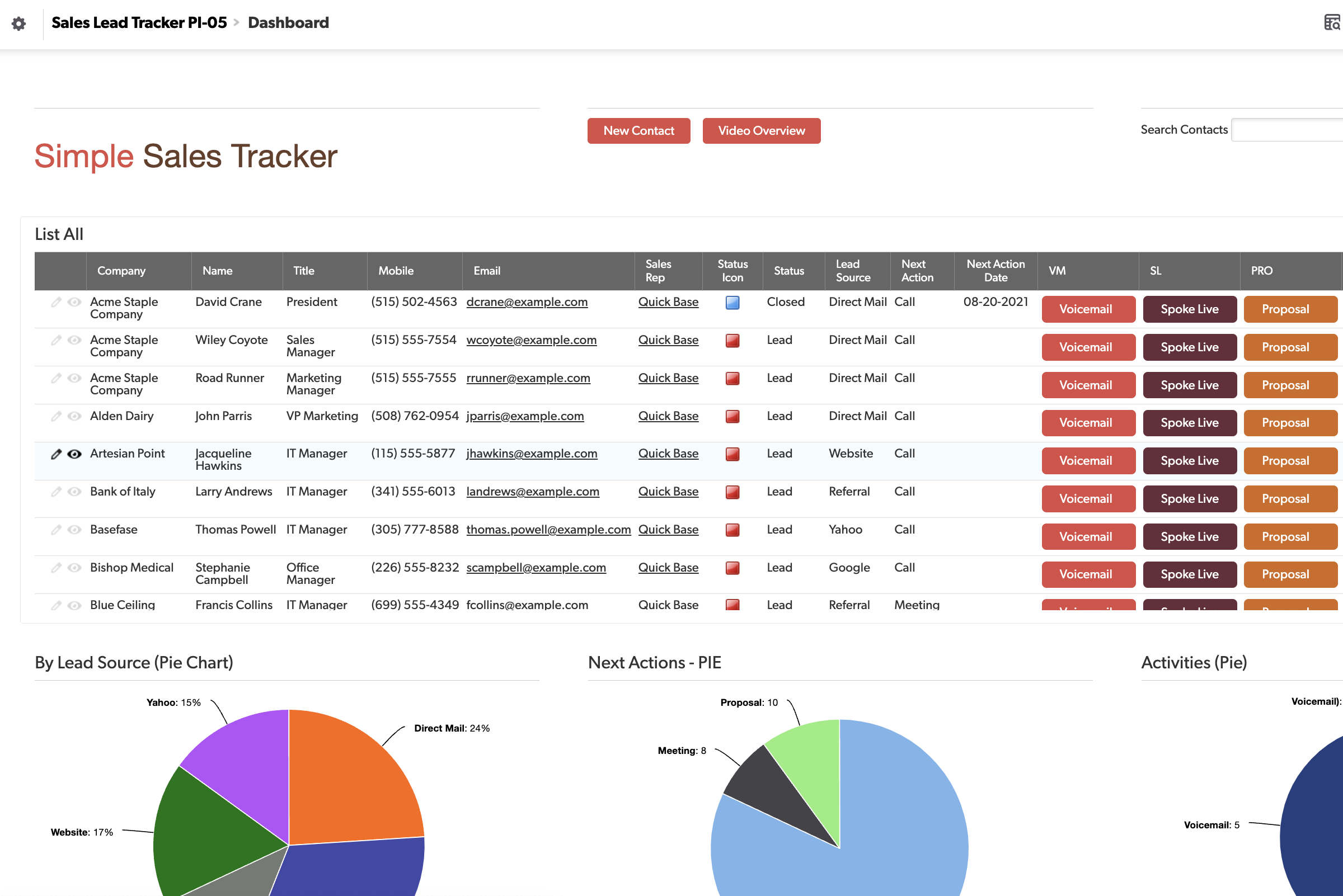This screenshot has width=1343, height=896.
Task: Click Proposal button in Road Runner row
Action: [1290, 385]
